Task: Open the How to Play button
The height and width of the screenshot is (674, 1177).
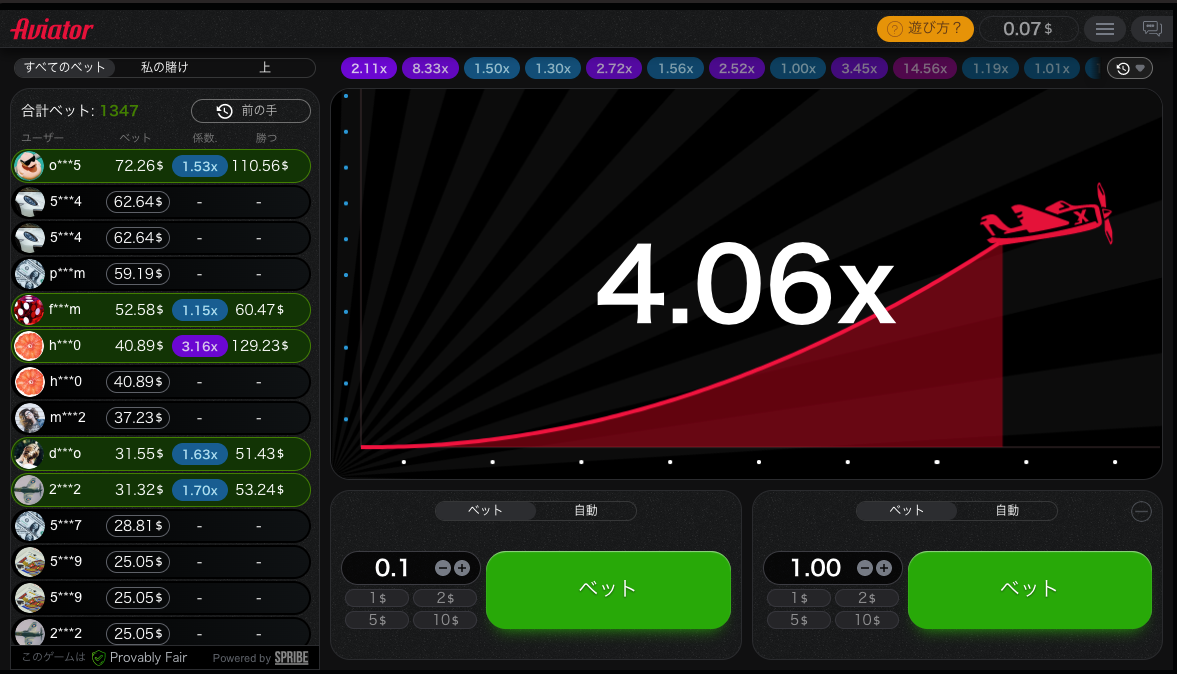Action: point(925,29)
